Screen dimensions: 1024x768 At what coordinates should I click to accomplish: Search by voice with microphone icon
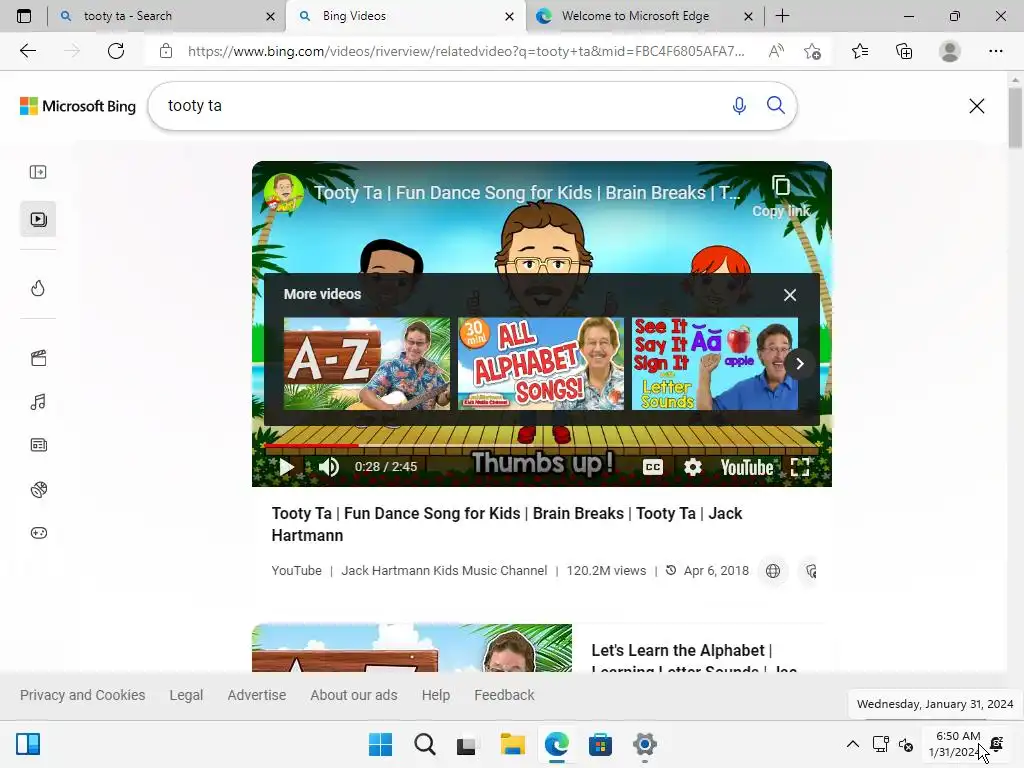tap(739, 106)
